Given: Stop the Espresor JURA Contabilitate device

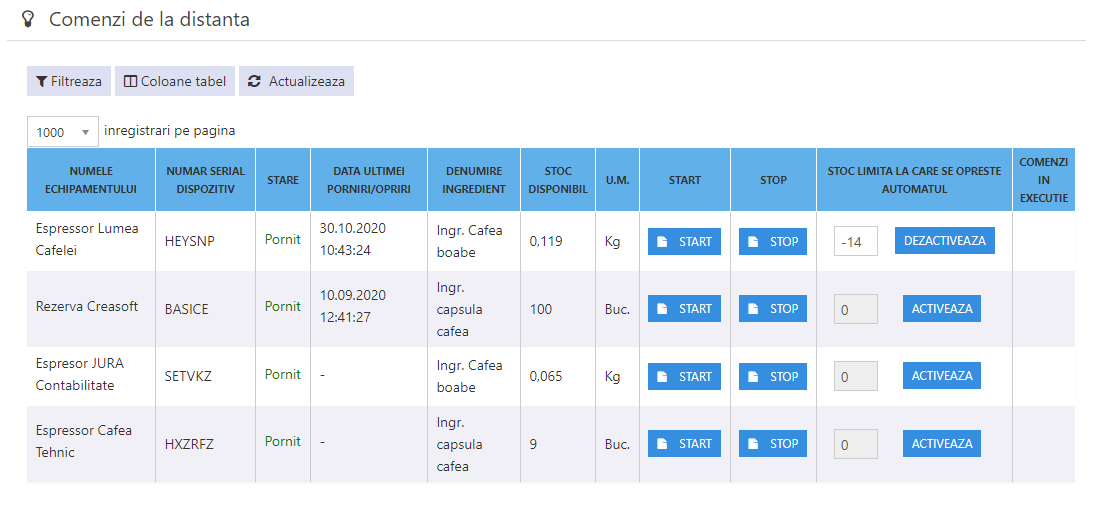Looking at the screenshot, I should 773,377.
